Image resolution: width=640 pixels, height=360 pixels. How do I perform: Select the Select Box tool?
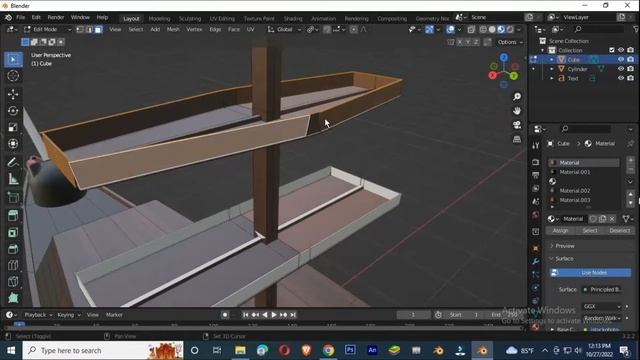(13, 60)
